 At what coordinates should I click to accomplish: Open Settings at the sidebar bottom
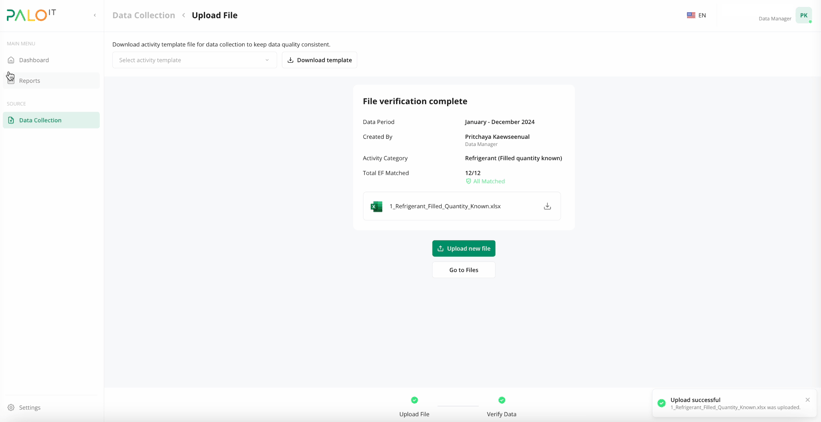coord(29,407)
